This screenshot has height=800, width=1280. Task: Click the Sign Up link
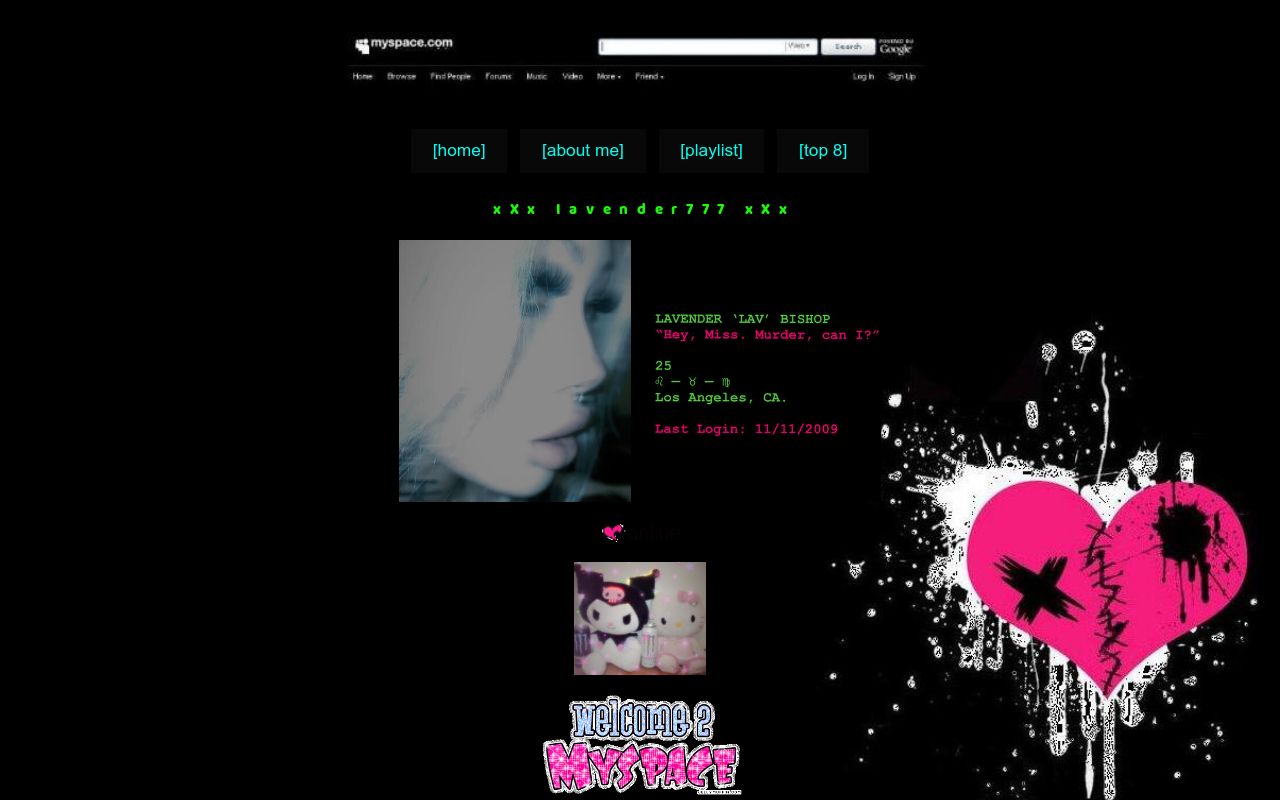pos(900,76)
